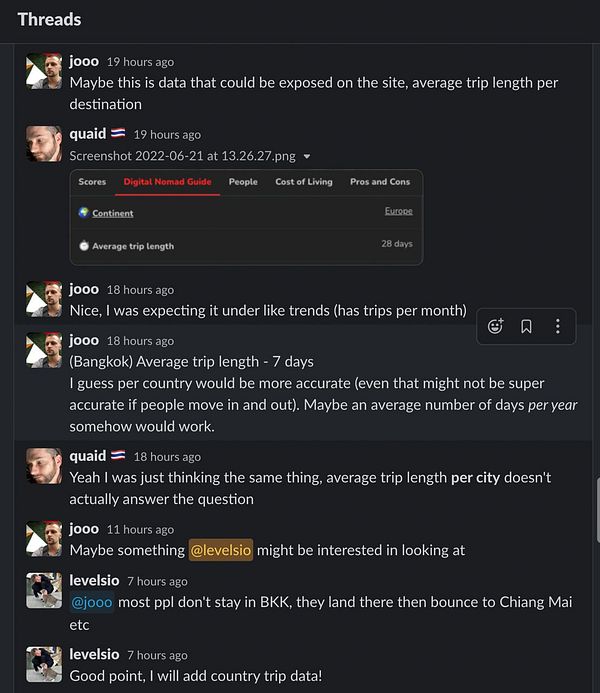Open the 19 hours ago timestamp on jooo's message
The width and height of the screenshot is (600, 693).
[x=140, y=62]
